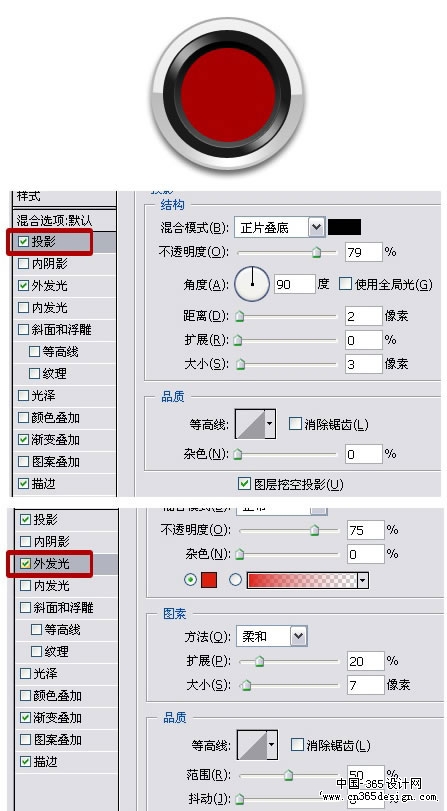The image size is (447, 811).
Task: Select the solid color radio button
Action: (190, 580)
